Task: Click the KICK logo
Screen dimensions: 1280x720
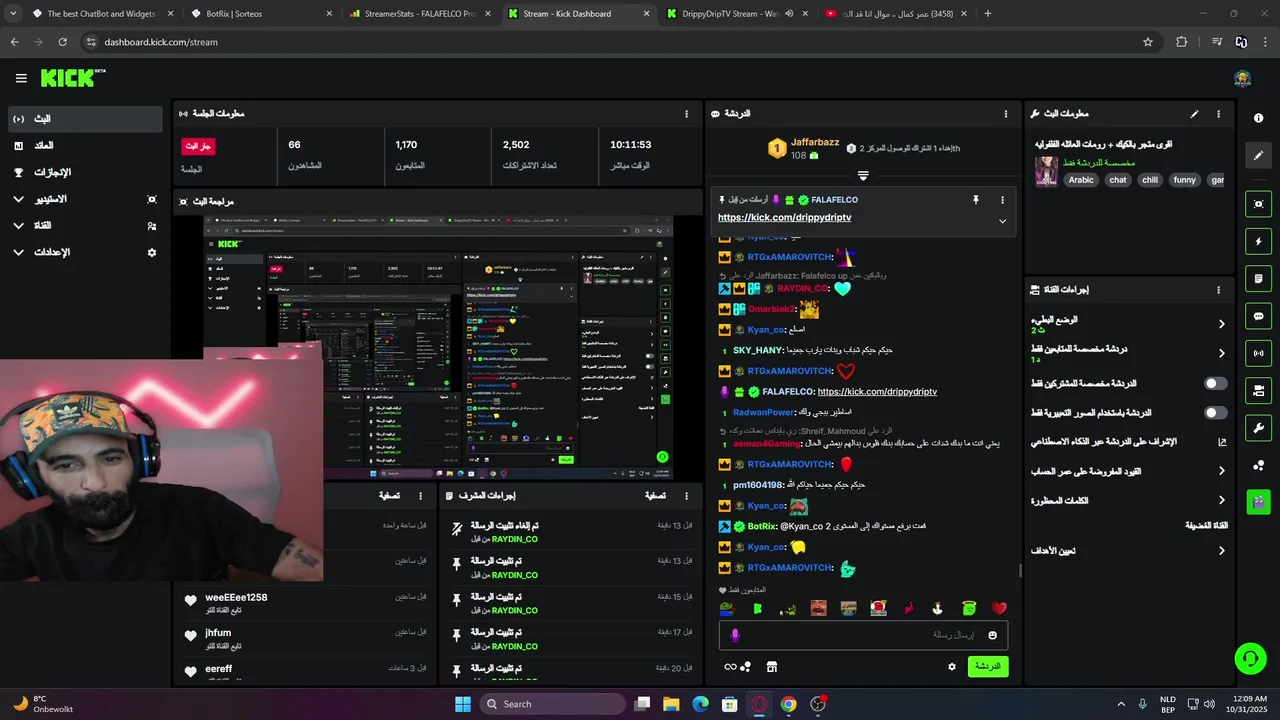Action: click(x=72, y=78)
